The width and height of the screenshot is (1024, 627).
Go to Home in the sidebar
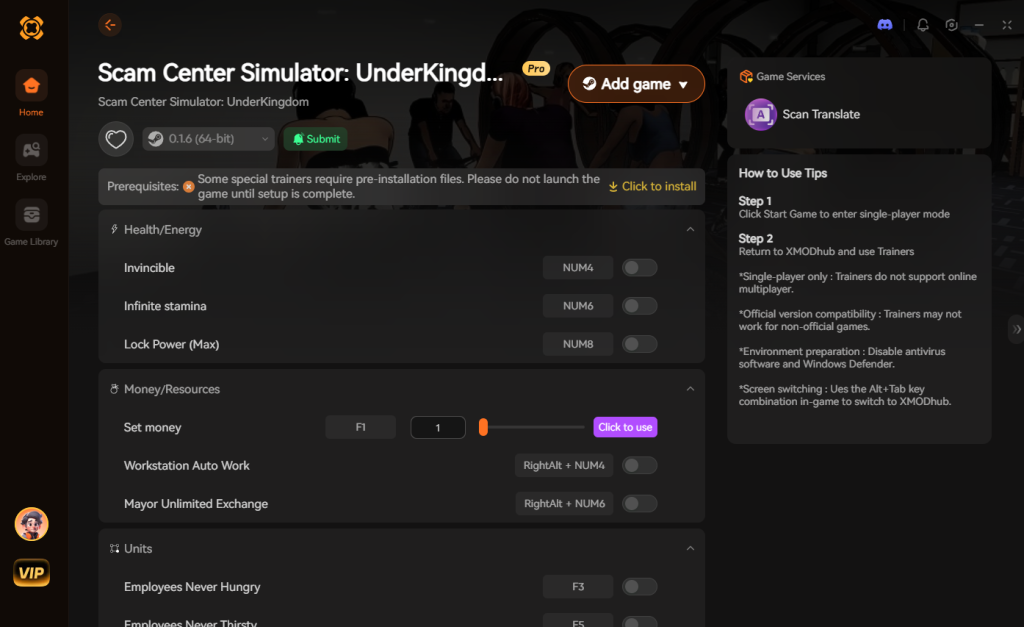tap(31, 93)
